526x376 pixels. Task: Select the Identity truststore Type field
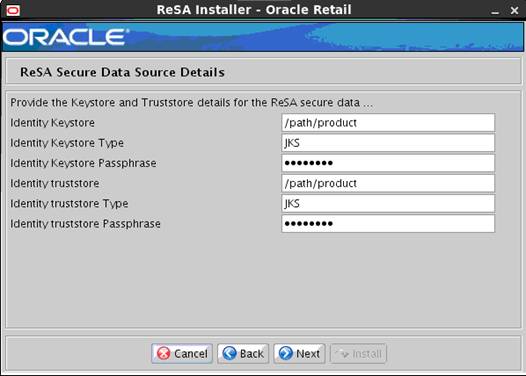pyautogui.click(x=388, y=203)
